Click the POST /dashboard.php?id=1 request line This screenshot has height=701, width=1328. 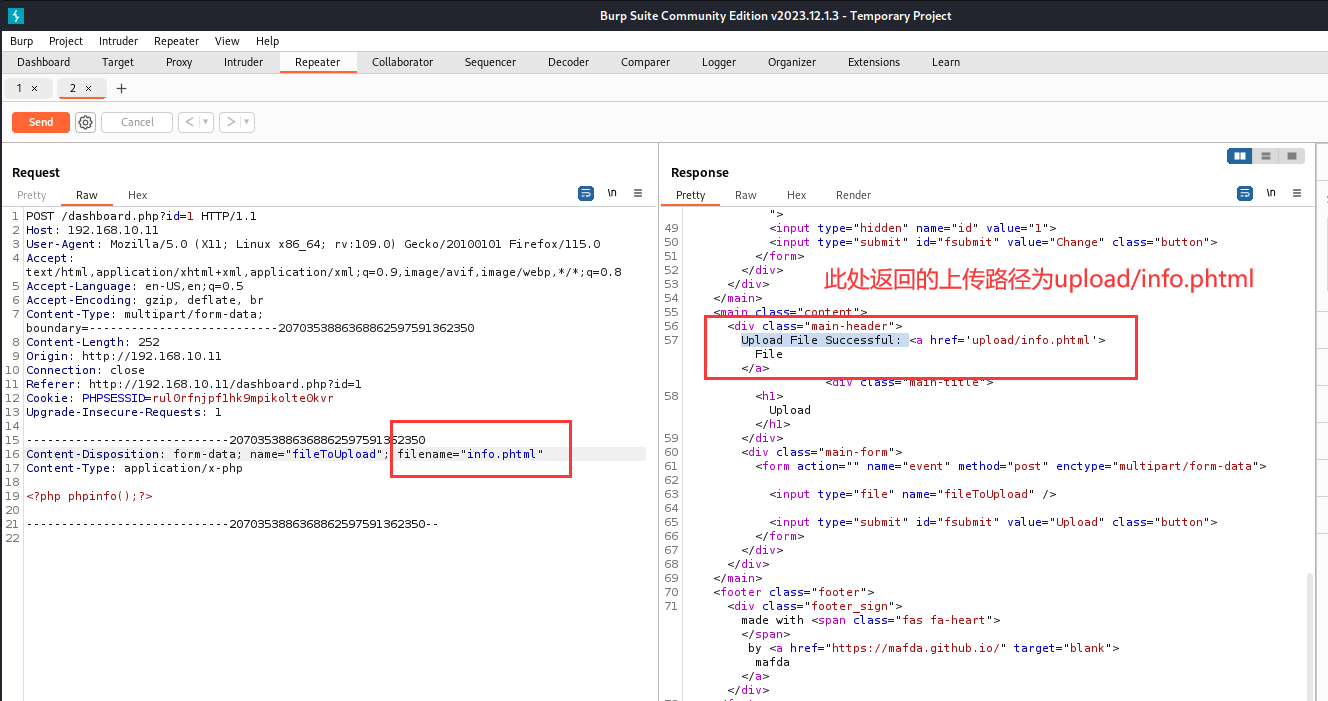click(141, 216)
